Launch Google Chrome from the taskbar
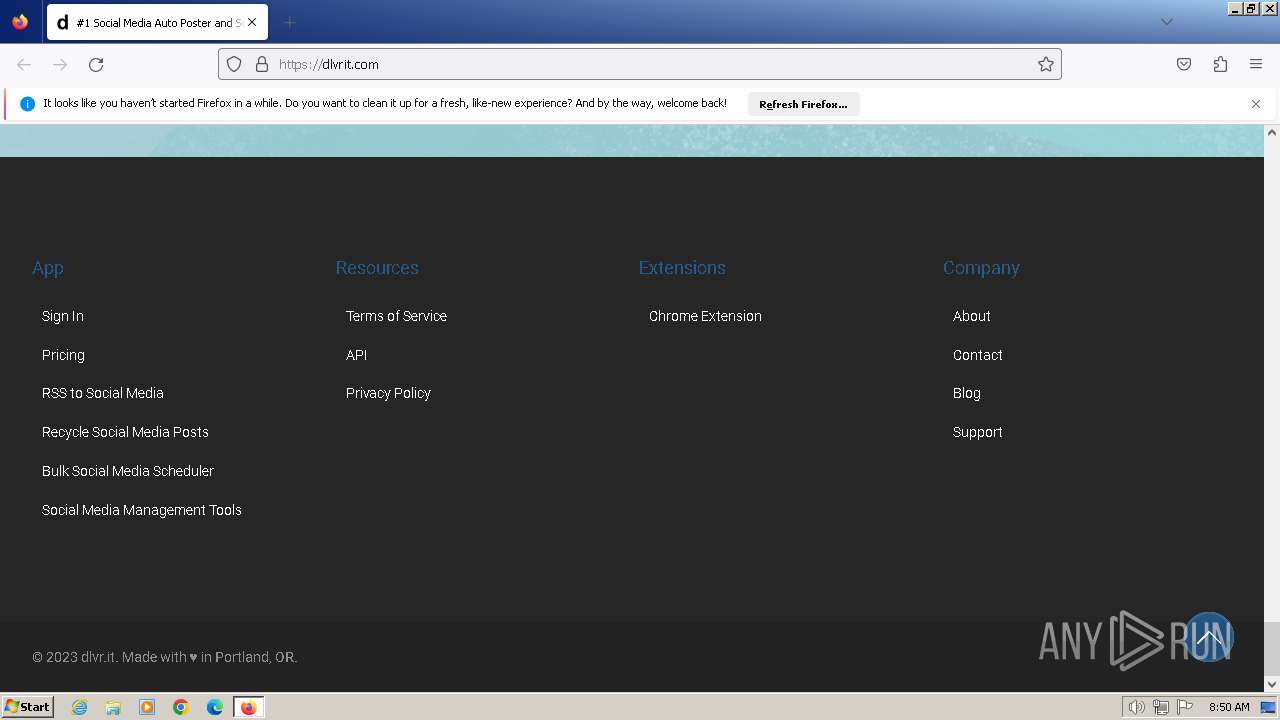The image size is (1280, 720). [x=181, y=707]
